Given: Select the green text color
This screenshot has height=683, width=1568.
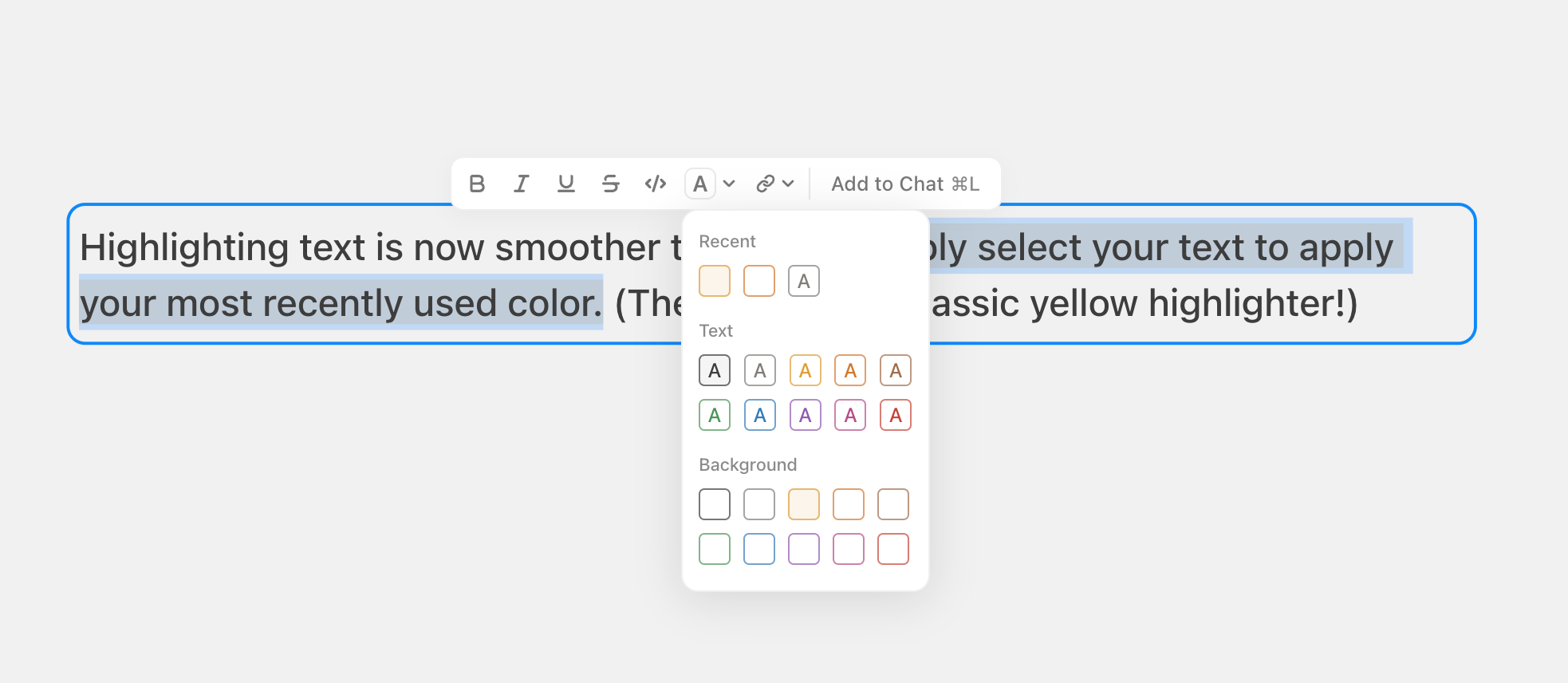Looking at the screenshot, I should [714, 414].
